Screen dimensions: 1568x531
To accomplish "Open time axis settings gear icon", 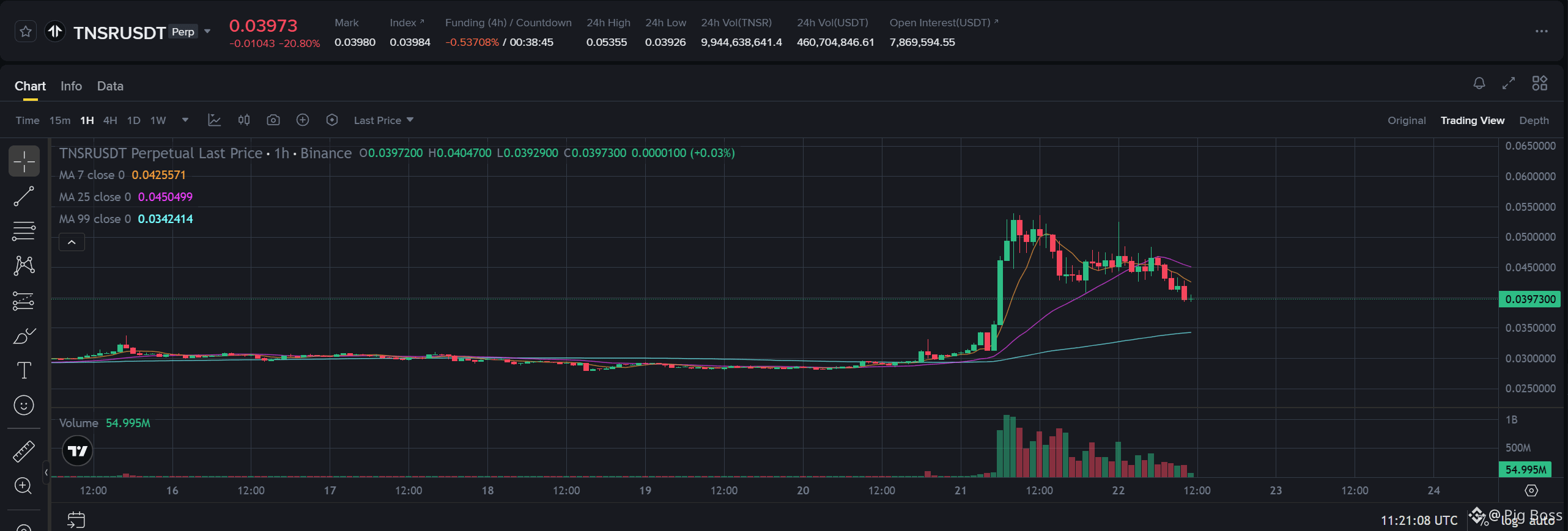I will [x=1531, y=491].
